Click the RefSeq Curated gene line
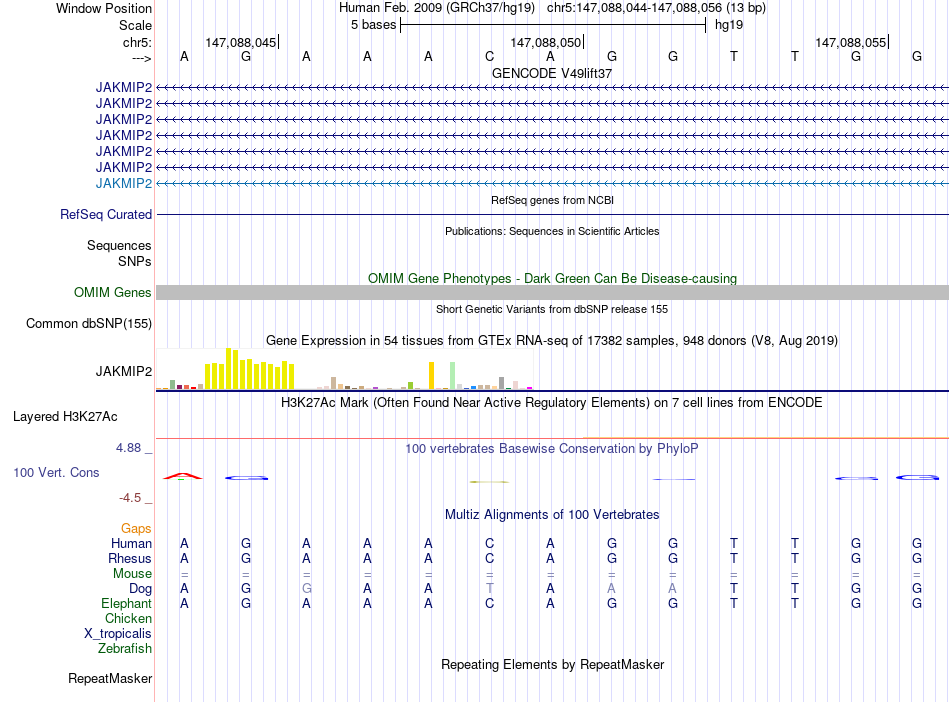The image size is (950, 702). tap(553, 214)
